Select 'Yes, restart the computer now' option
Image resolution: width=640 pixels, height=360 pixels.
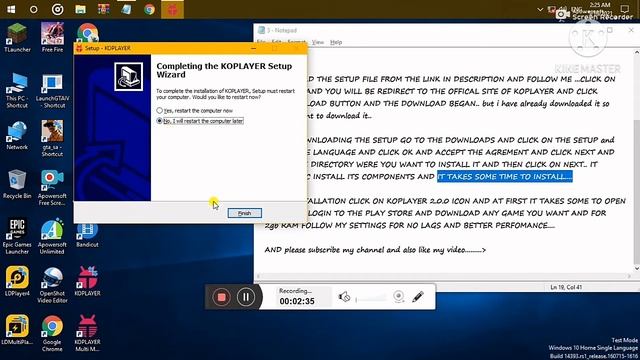click(x=194, y=111)
